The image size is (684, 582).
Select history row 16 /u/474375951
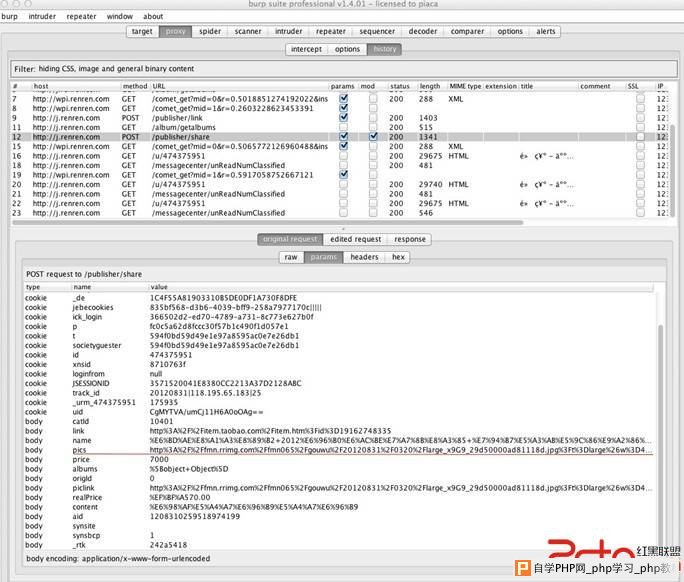[x=340, y=156]
